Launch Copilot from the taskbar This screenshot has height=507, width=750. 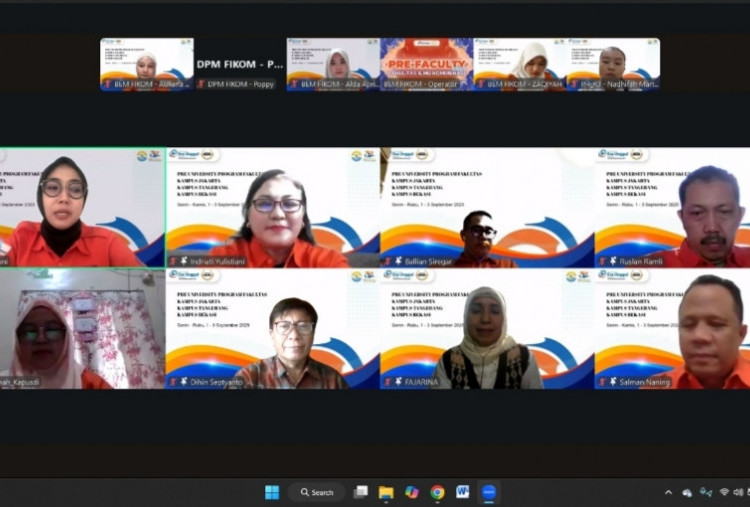411,492
